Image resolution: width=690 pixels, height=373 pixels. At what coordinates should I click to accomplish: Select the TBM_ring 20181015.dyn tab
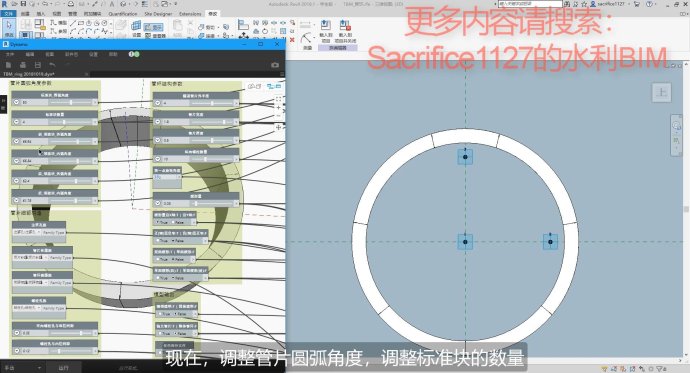tap(29, 74)
